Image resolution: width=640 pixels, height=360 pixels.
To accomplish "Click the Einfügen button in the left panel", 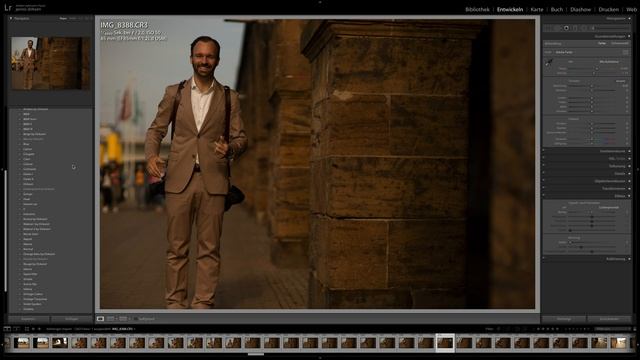I will click(71, 319).
